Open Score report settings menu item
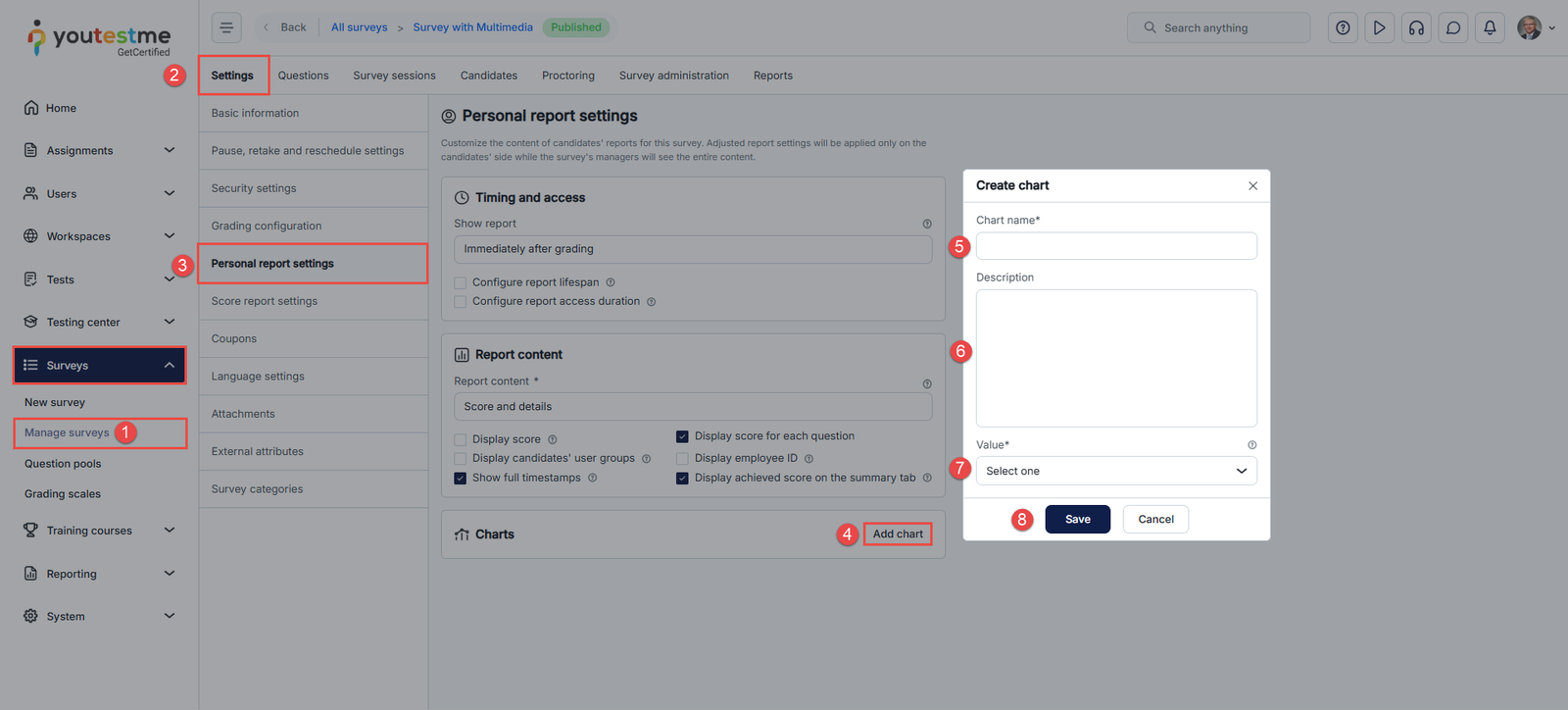1568x710 pixels. 265,301
